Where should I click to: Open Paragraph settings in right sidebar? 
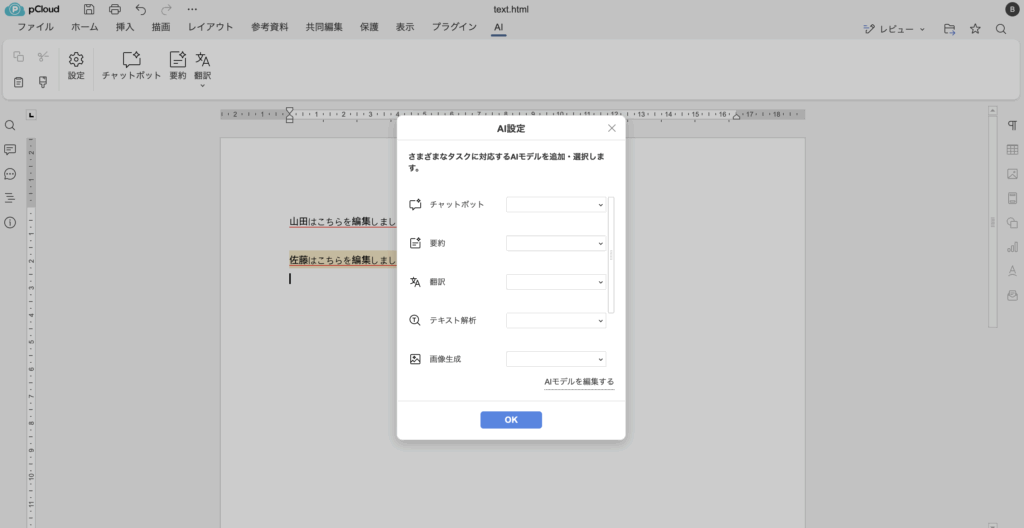coord(1012,125)
